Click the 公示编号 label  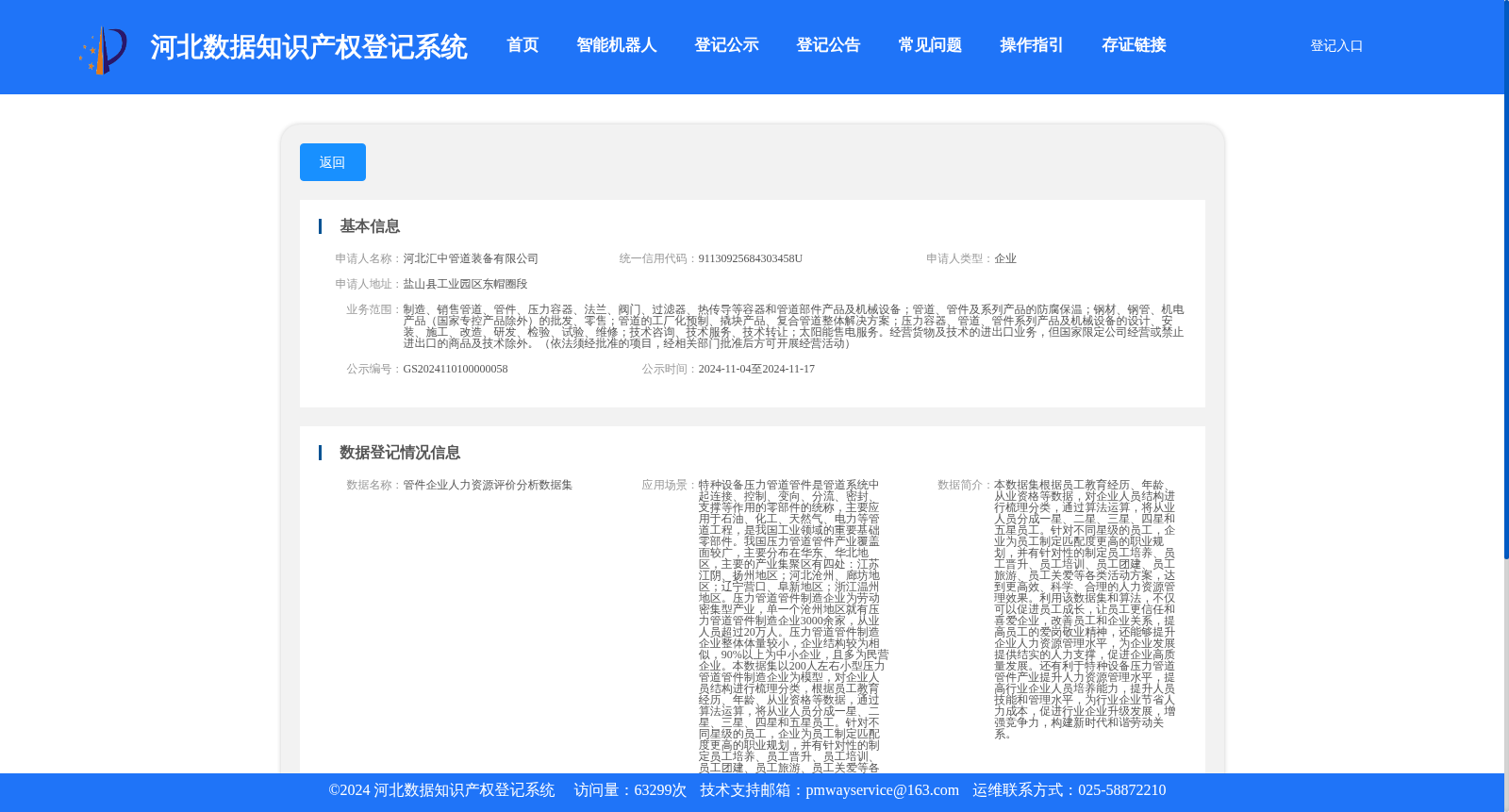pos(374,369)
